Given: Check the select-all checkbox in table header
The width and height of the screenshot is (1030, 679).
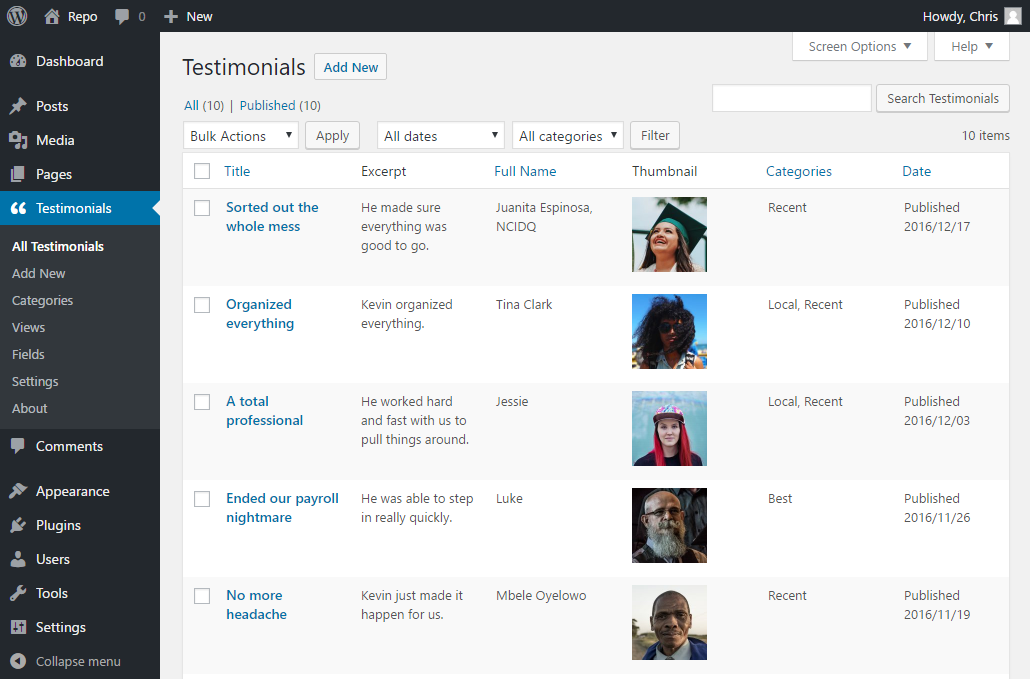Looking at the screenshot, I should 202,171.
